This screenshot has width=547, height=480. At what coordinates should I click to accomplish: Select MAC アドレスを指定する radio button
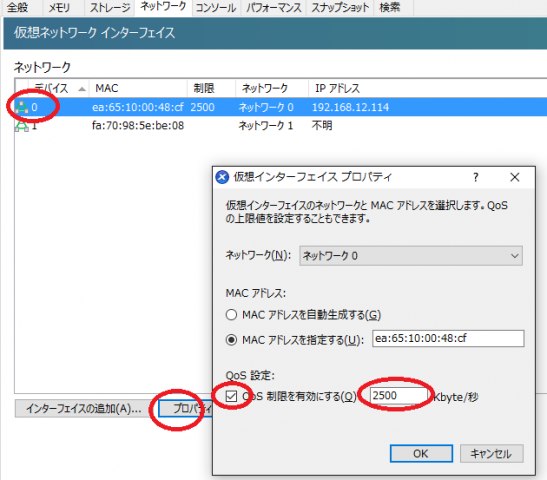[231, 339]
